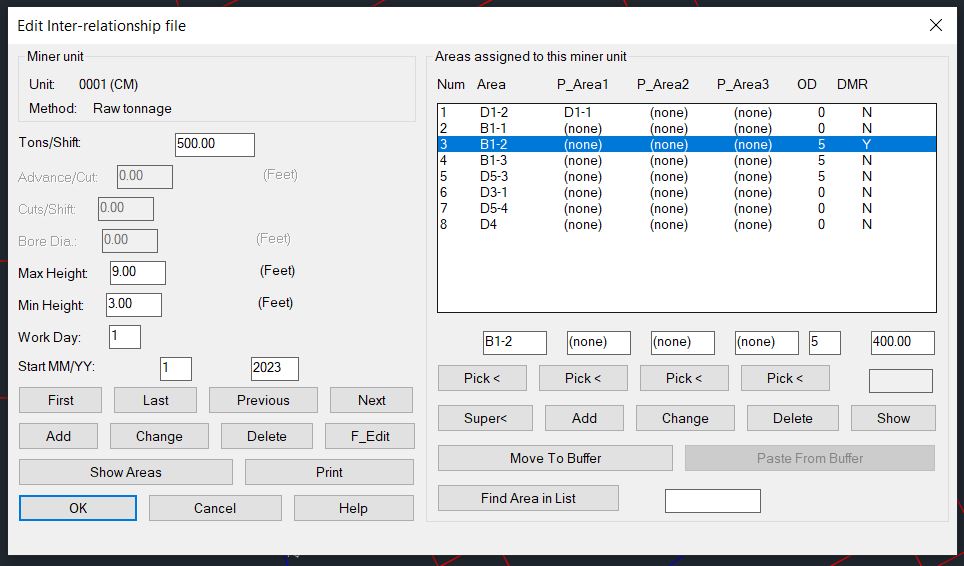Click the Work Day input field
The width and height of the screenshot is (964, 566).
click(125, 337)
